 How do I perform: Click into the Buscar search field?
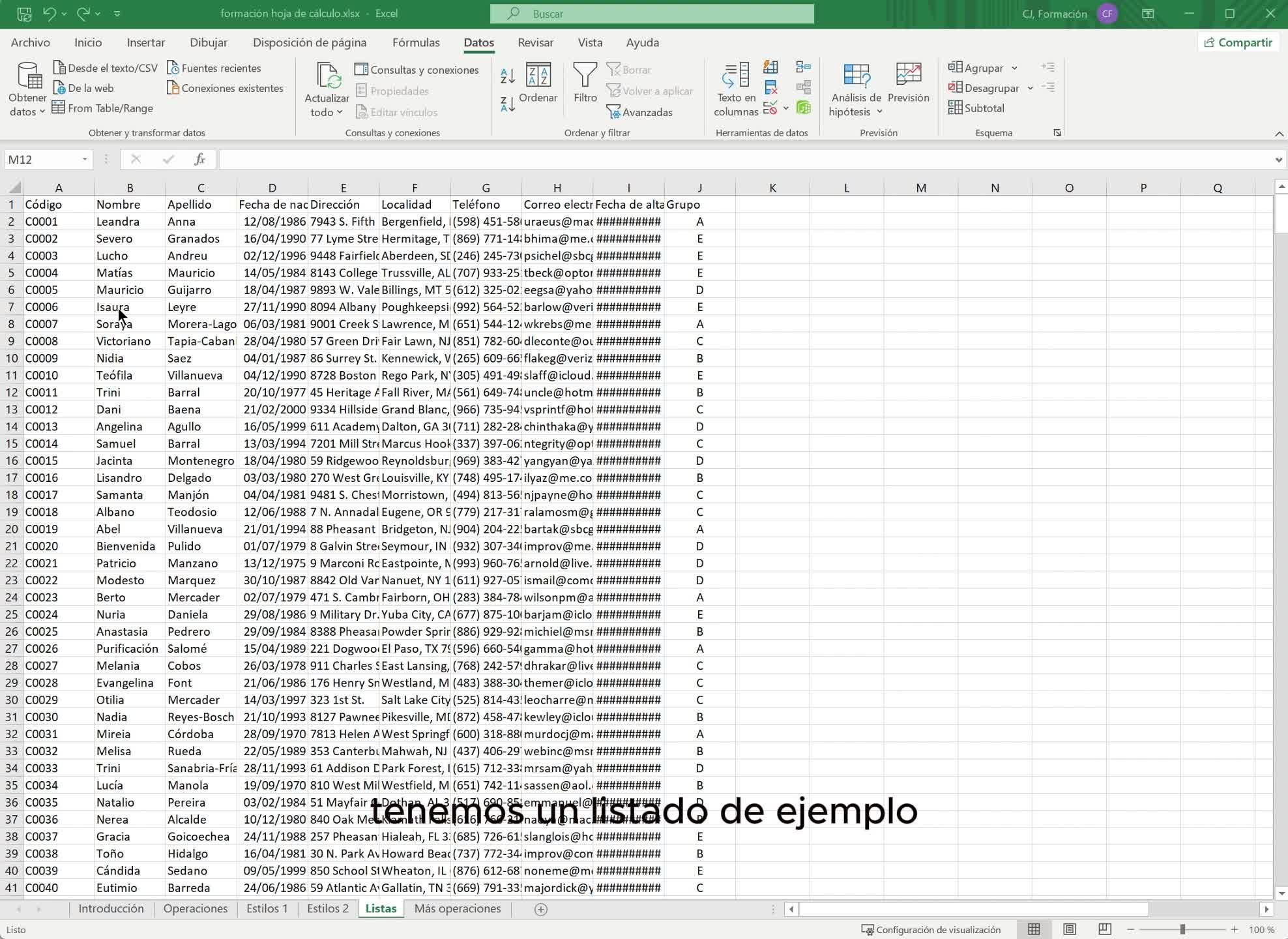click(x=652, y=14)
